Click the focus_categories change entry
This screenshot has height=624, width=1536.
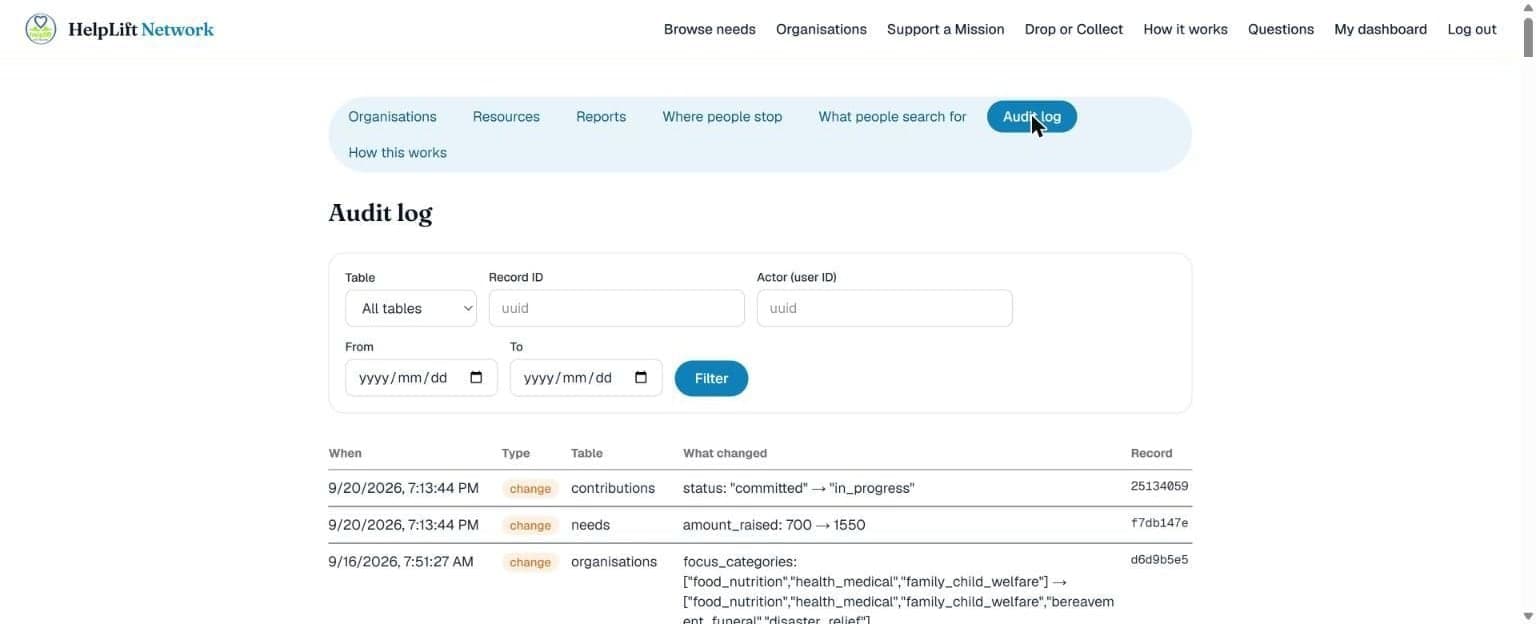click(898, 591)
